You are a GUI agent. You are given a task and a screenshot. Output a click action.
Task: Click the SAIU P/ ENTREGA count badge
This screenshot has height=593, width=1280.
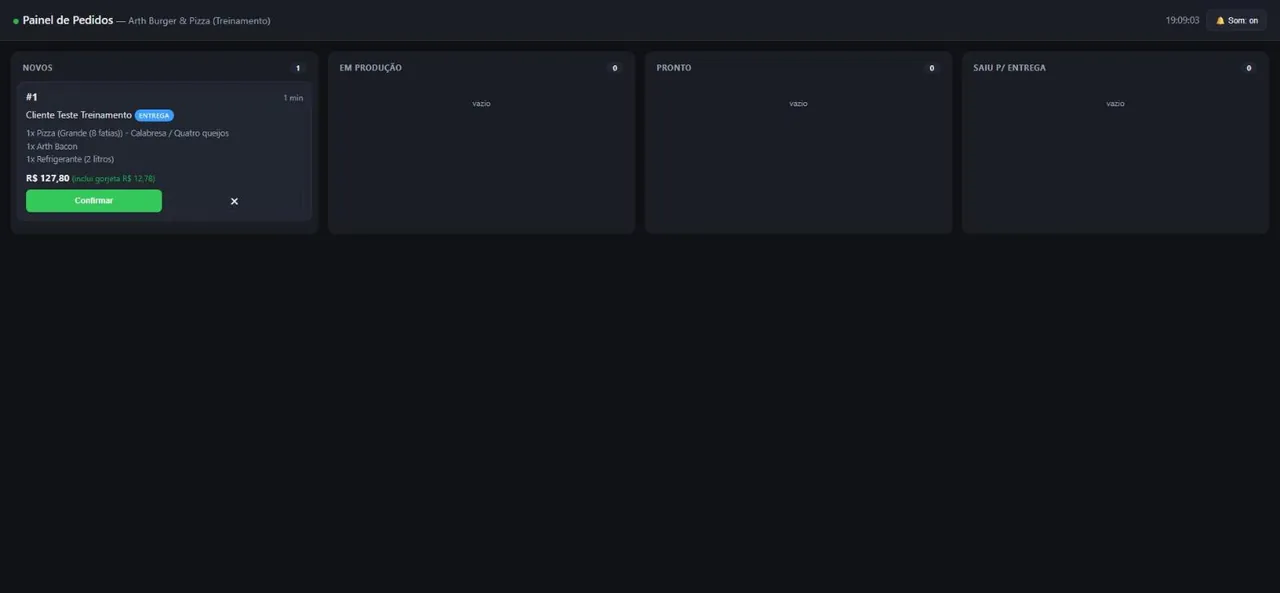coord(1248,68)
